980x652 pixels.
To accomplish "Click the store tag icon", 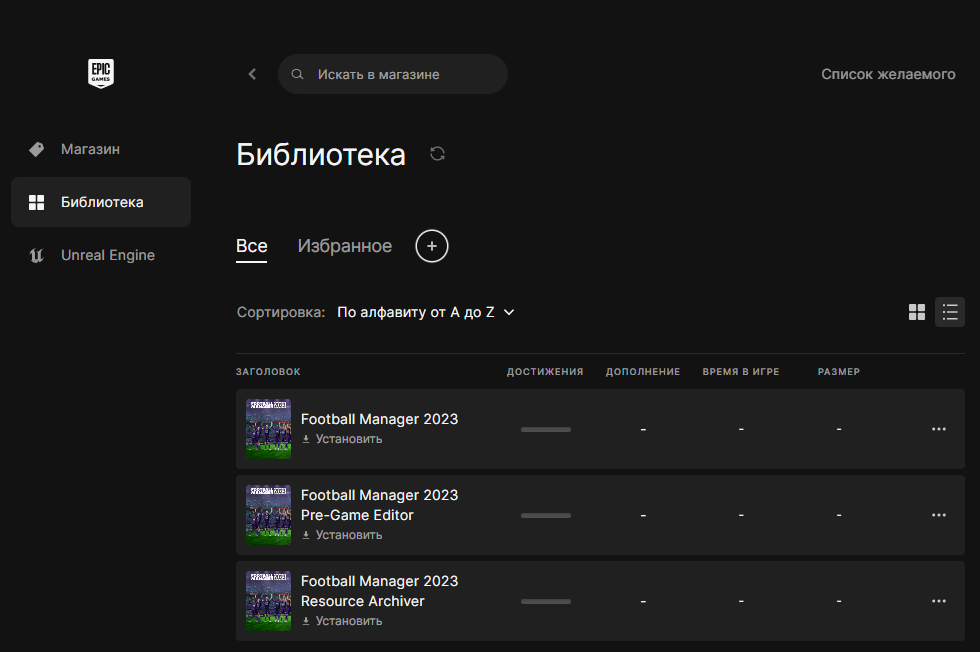I will tap(37, 149).
